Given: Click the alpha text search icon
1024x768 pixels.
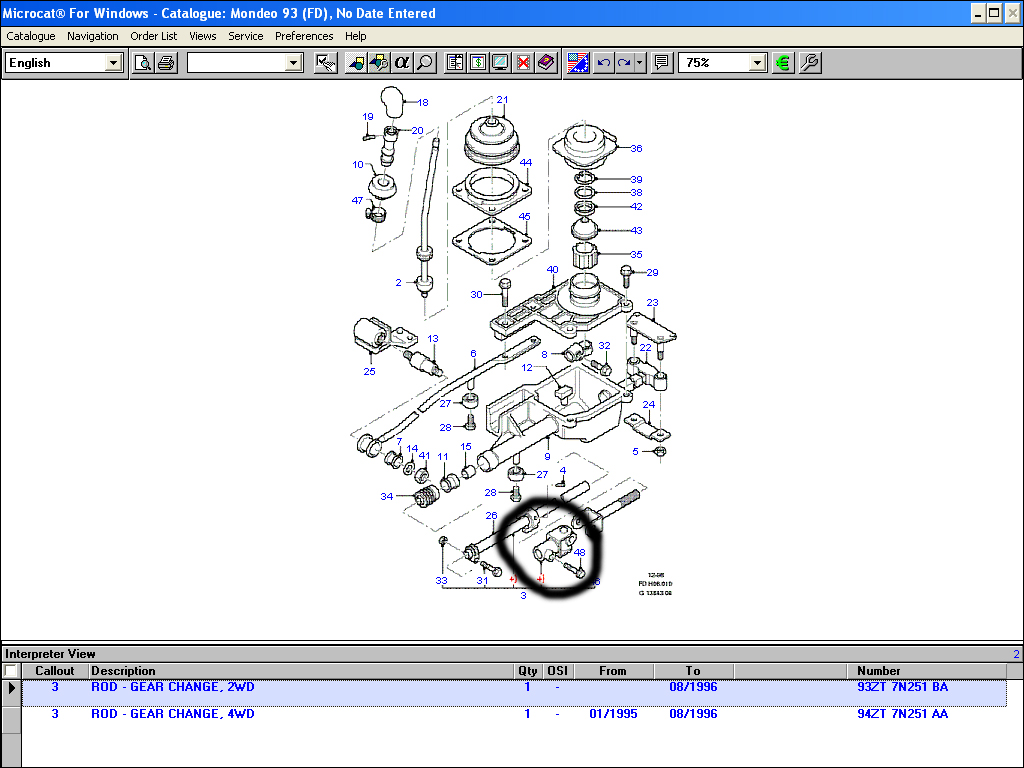Looking at the screenshot, I should click(402, 63).
